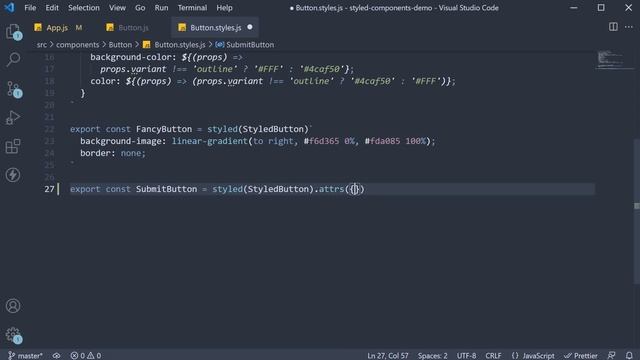Select the Button.styles.js tab
640x360 pixels.
pyautogui.click(x=215, y=28)
